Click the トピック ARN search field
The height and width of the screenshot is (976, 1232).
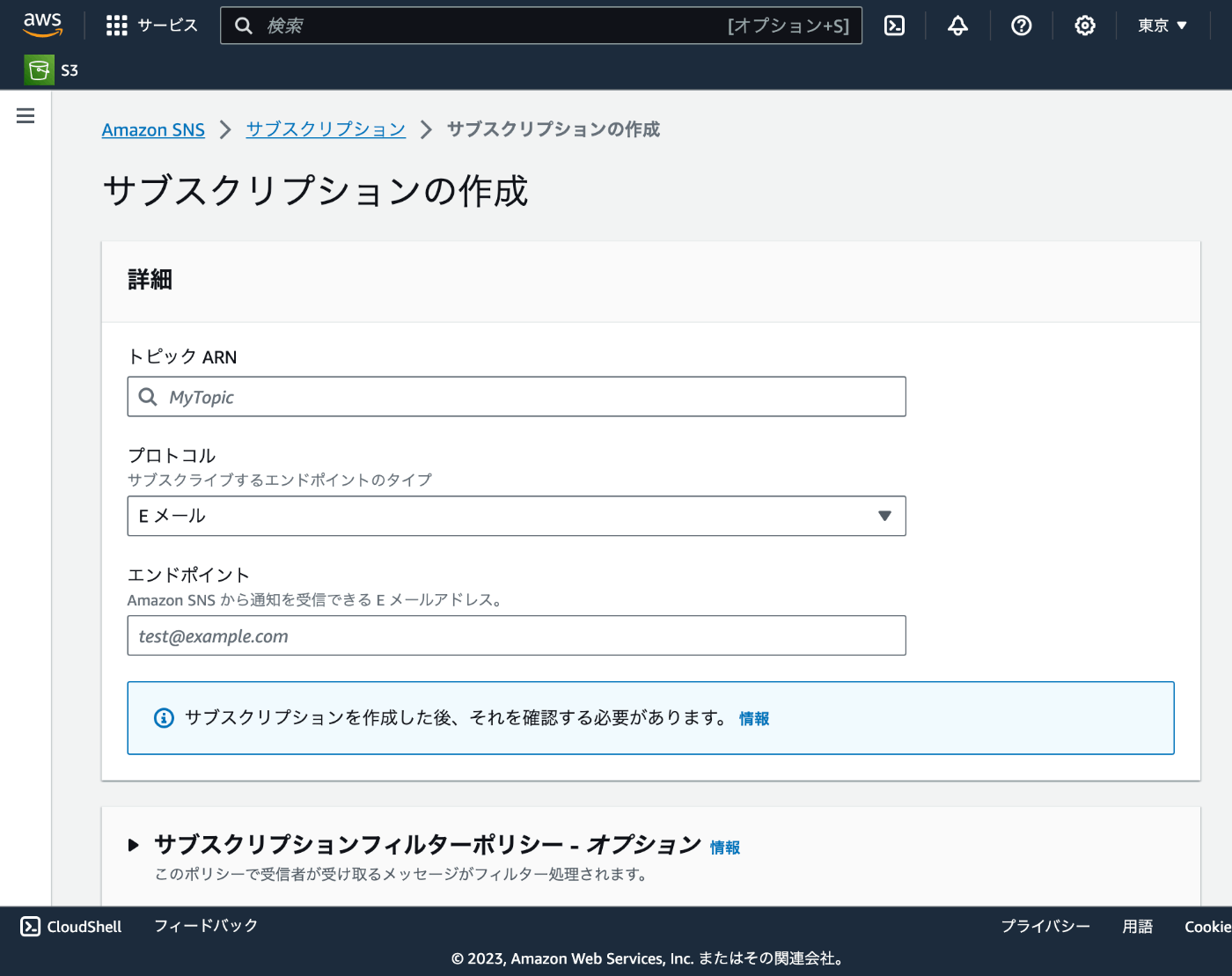coord(517,397)
